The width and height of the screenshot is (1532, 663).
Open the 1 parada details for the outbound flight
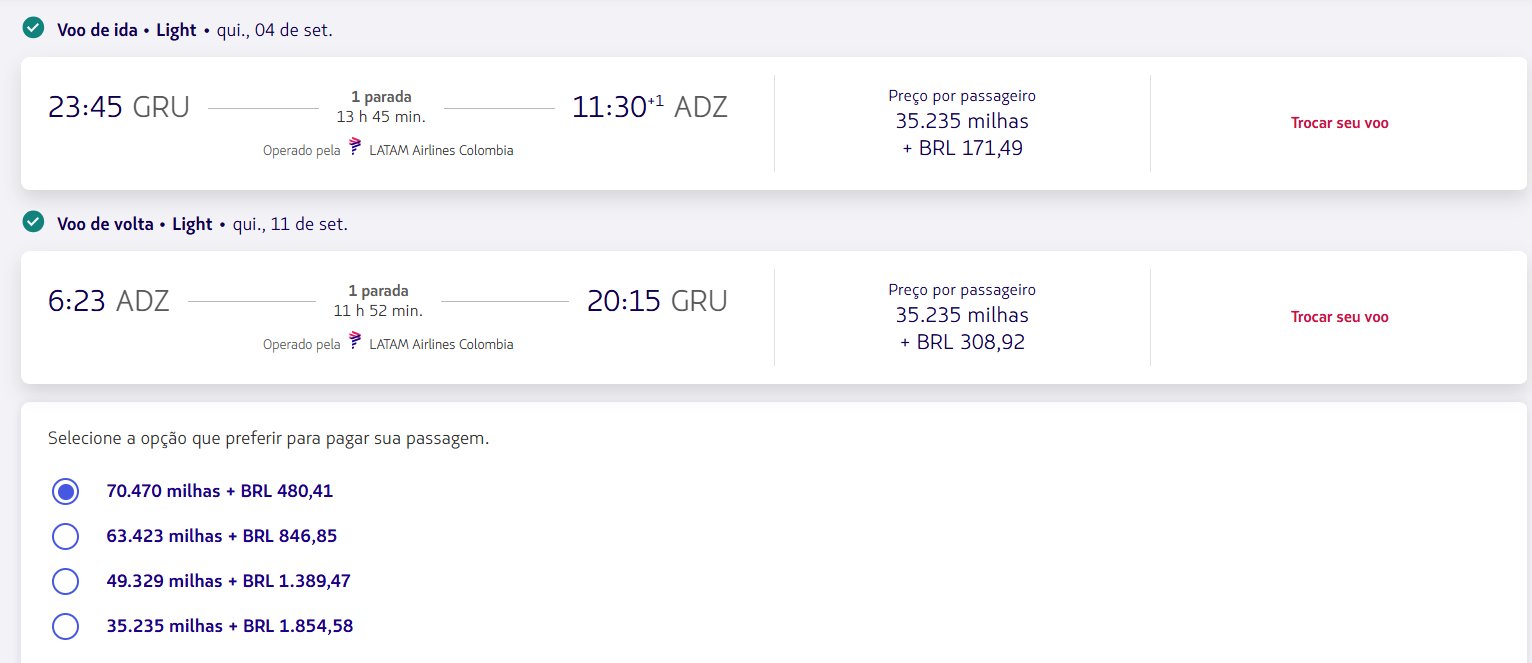(x=381, y=97)
